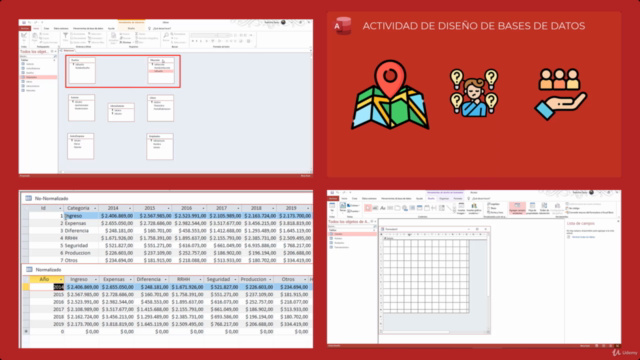This screenshot has height=360, width=640.
Task: Open the Año column dropdown in Normalizado
Action: 61,280
